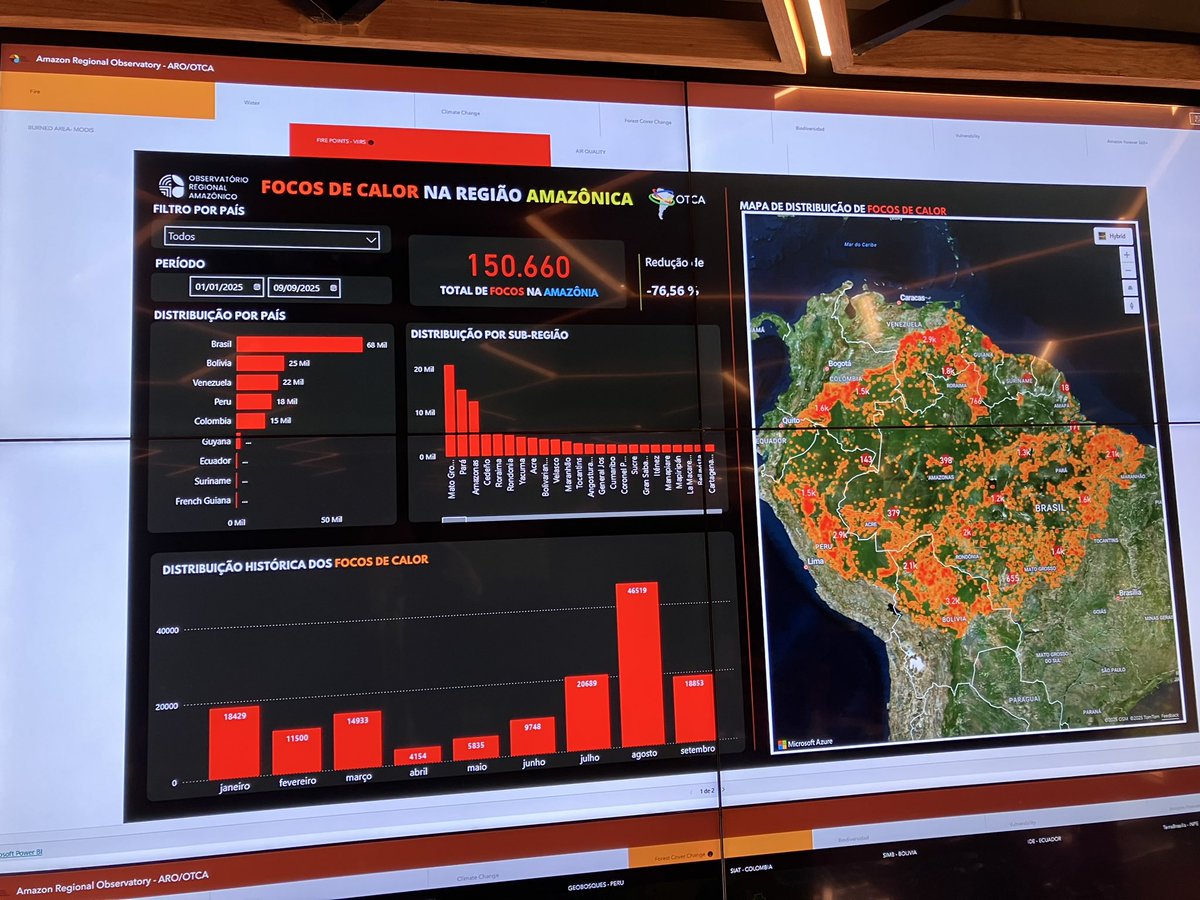
Task: Open the end date calendar picker icon
Action: 334,288
